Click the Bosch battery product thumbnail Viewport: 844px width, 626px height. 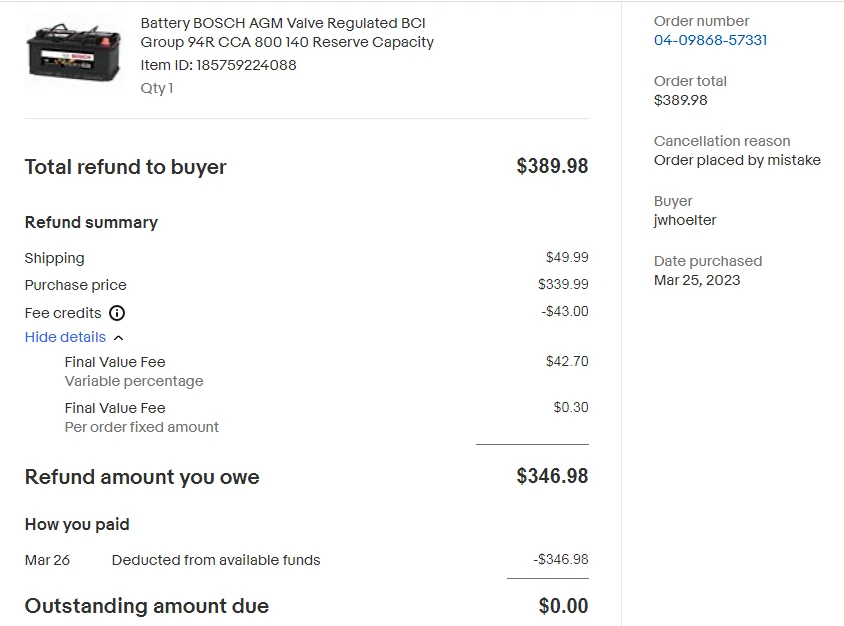point(74,54)
